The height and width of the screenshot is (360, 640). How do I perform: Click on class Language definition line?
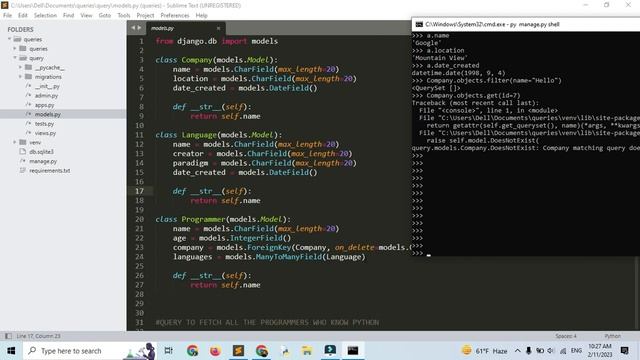coord(218,135)
